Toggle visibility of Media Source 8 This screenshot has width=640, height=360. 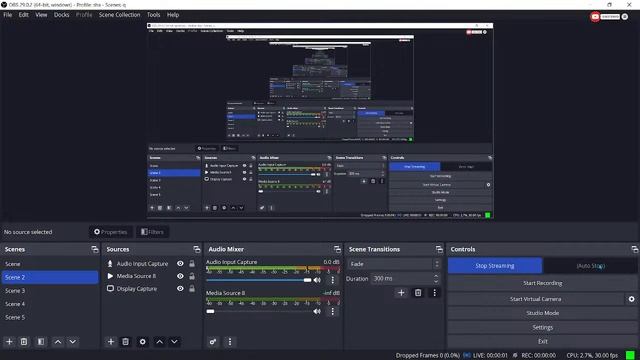pos(180,276)
